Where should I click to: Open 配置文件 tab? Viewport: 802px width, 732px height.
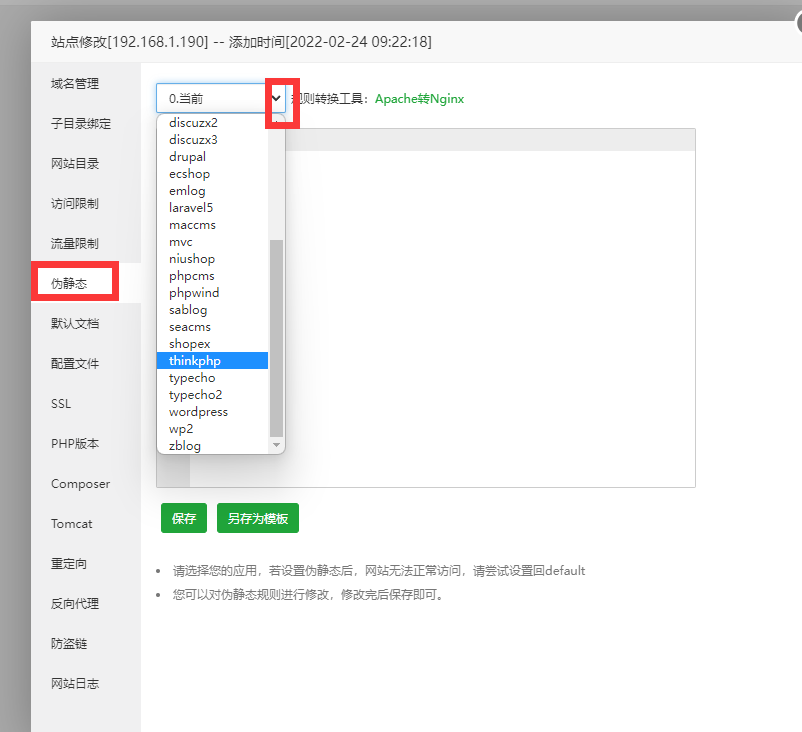[x=75, y=364]
